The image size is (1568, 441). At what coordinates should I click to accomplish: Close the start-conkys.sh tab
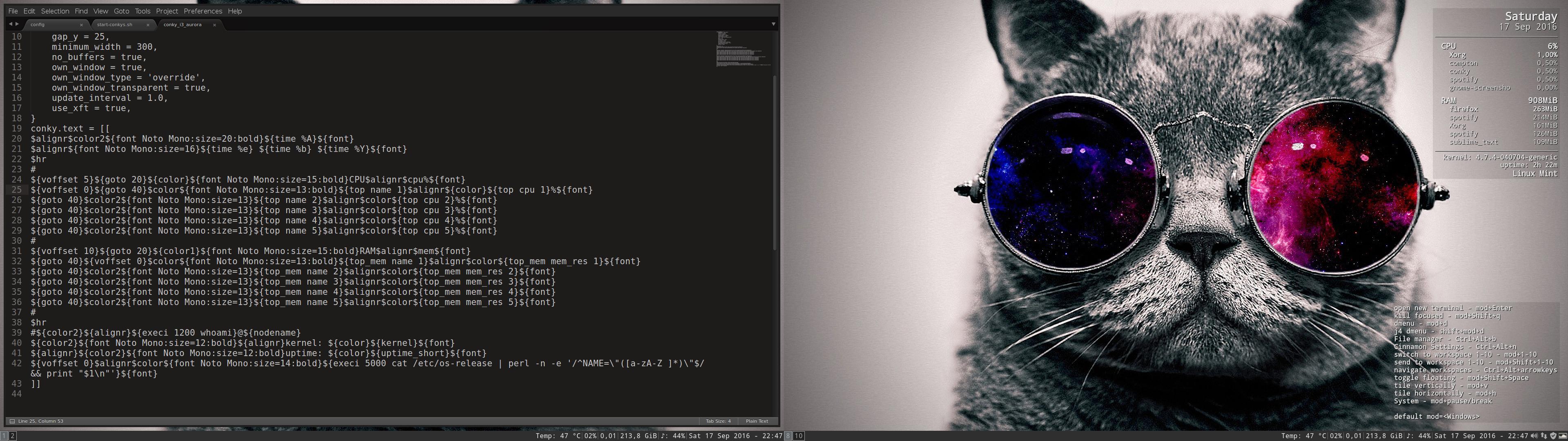pyautogui.click(x=148, y=25)
